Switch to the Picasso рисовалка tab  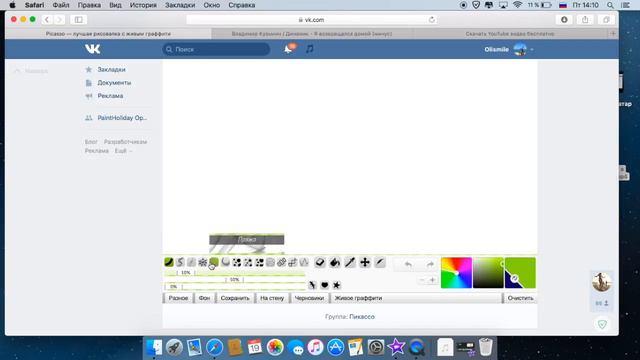click(108, 34)
